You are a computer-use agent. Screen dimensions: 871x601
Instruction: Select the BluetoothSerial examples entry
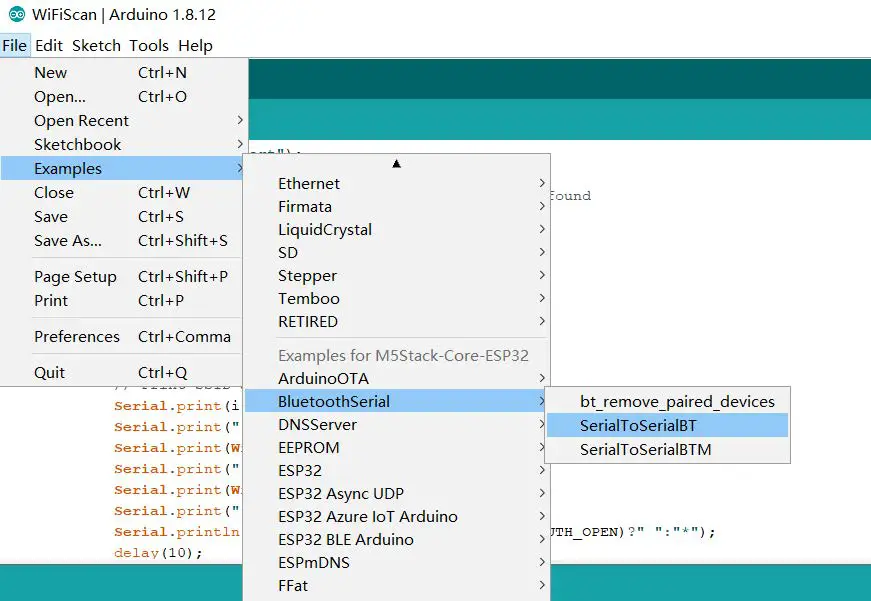tap(397, 402)
